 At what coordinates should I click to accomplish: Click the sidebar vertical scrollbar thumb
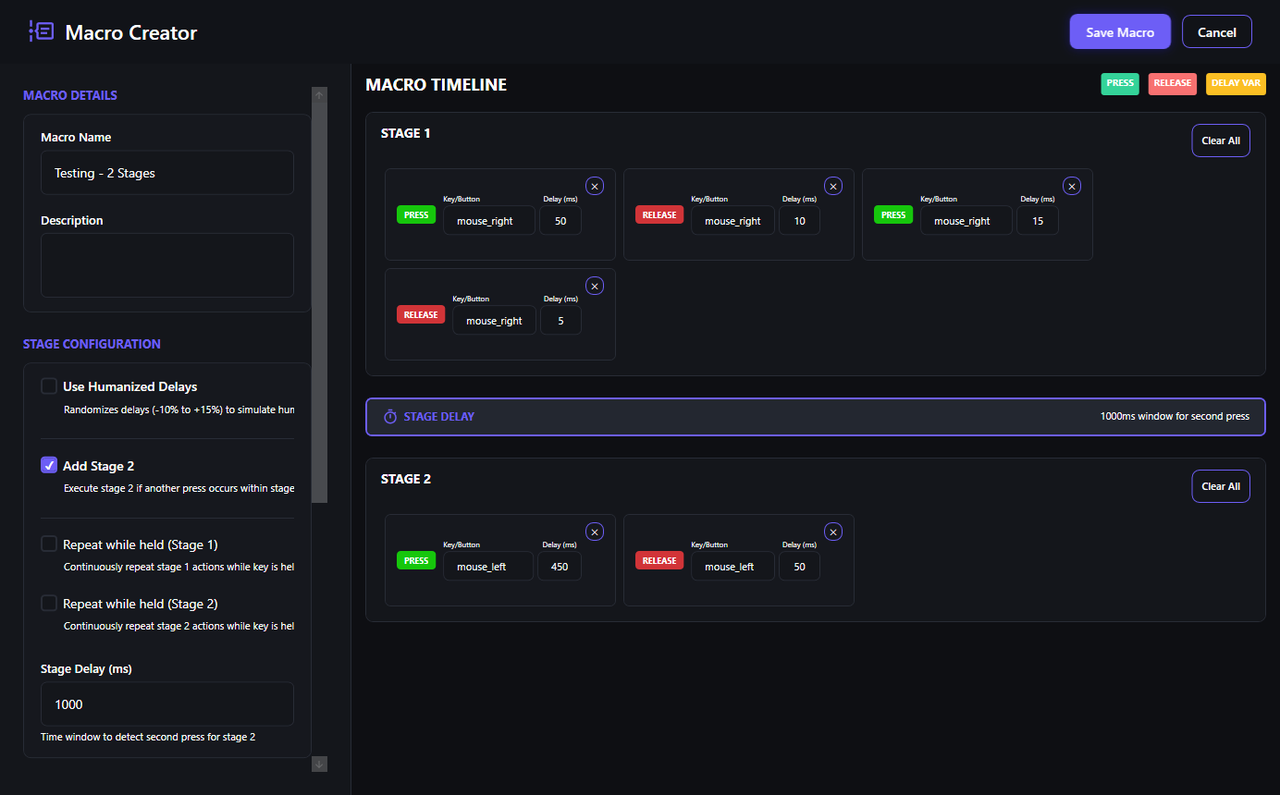click(x=320, y=303)
